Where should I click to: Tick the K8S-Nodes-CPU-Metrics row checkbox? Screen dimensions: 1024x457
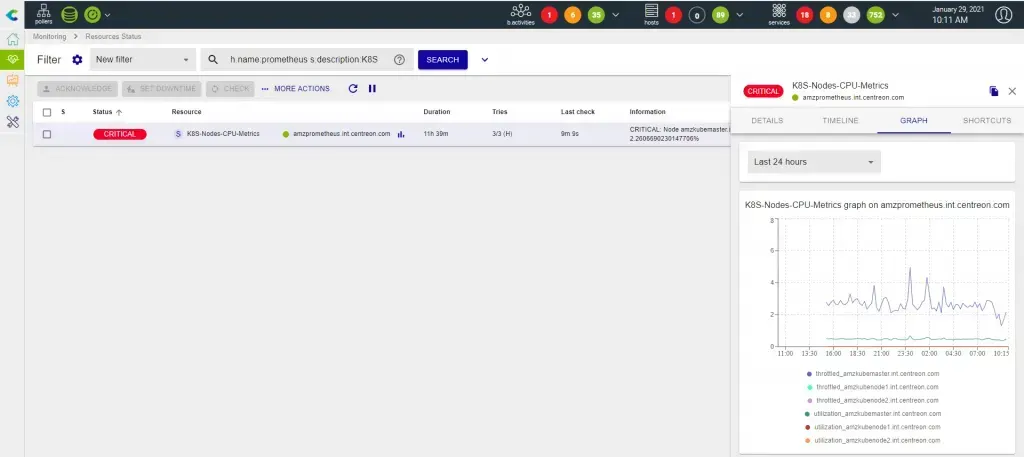47,134
